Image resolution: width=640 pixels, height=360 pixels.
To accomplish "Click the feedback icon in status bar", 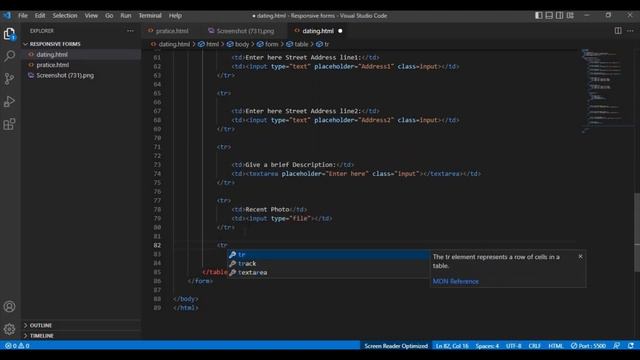I will point(617,346).
